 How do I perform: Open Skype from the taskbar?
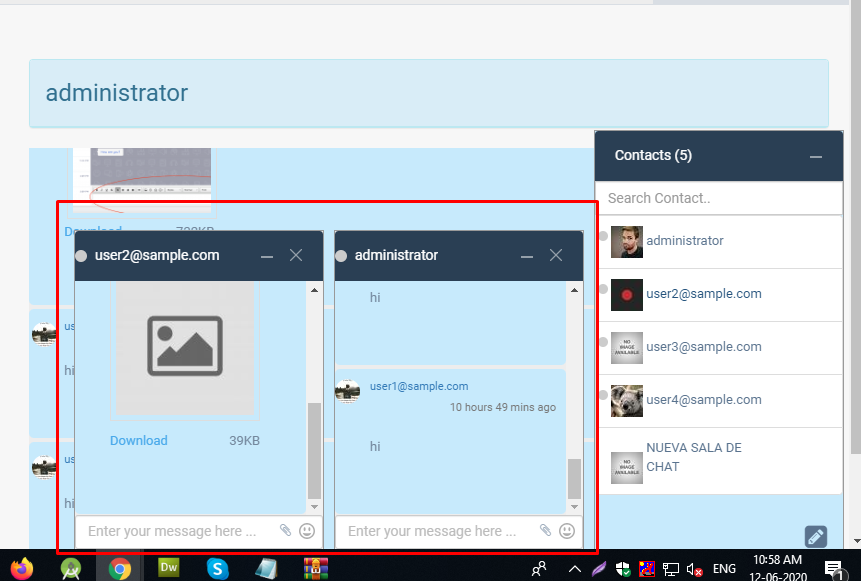(217, 569)
